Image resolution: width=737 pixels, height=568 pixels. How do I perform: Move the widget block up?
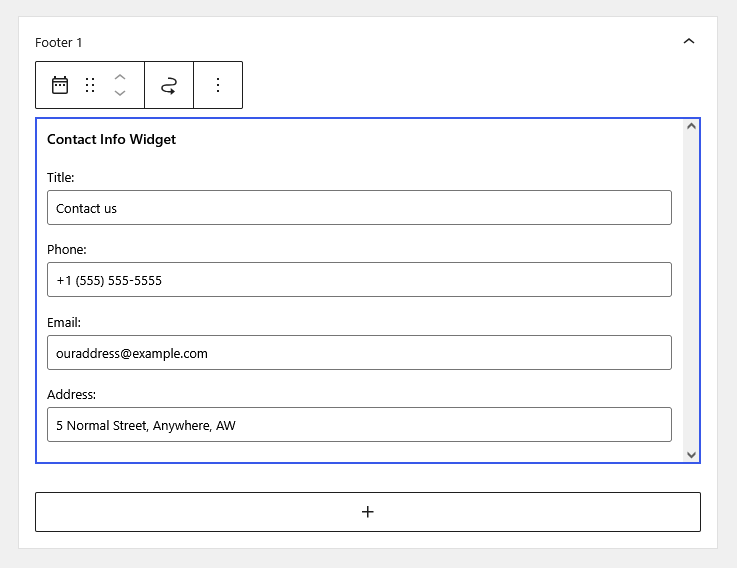[120, 77]
